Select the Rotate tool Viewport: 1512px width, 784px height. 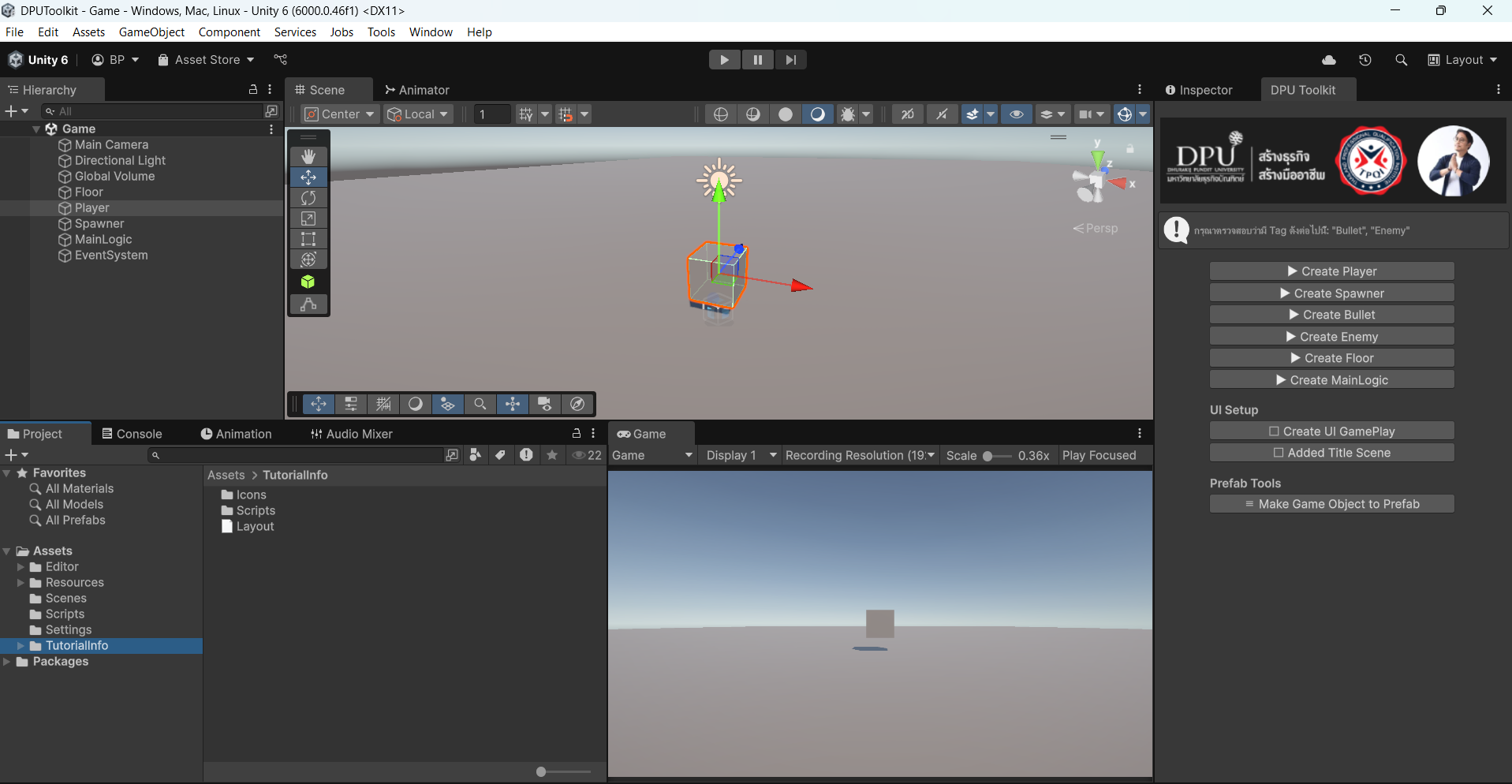308,198
